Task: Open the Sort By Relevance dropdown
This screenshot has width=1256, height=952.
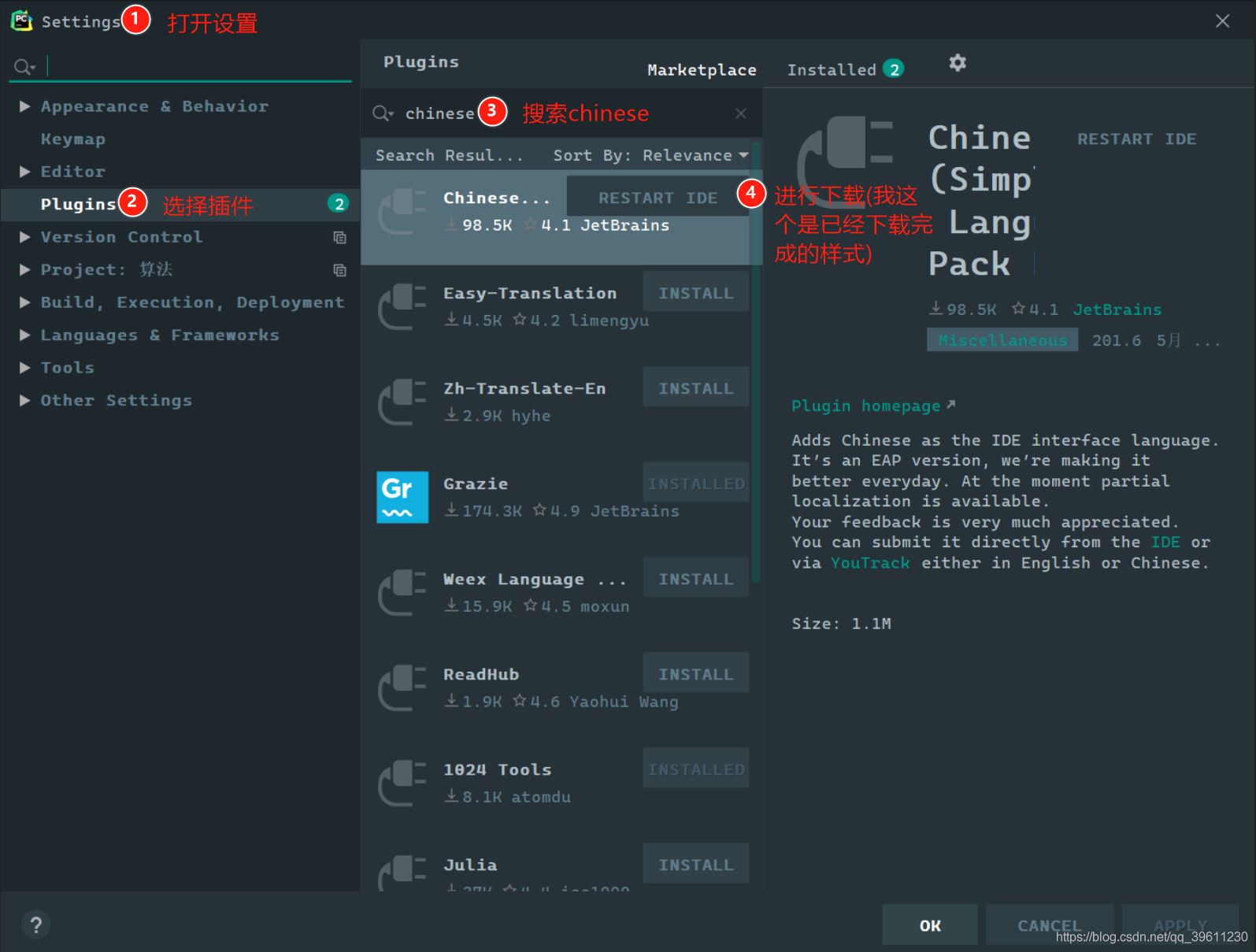Action: 650,155
